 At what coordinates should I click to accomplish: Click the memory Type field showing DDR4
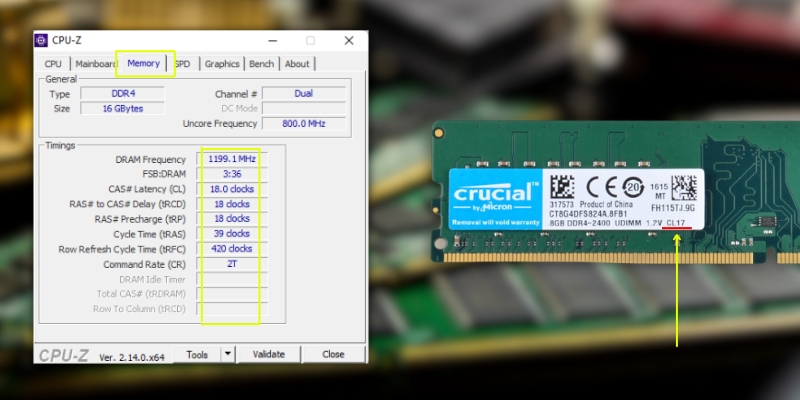point(123,94)
